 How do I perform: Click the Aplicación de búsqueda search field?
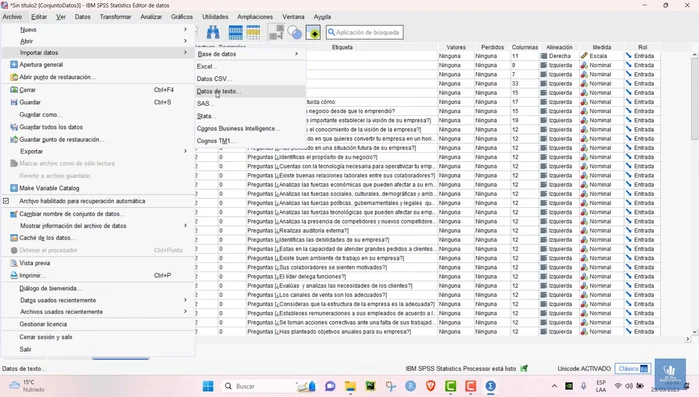coord(365,32)
